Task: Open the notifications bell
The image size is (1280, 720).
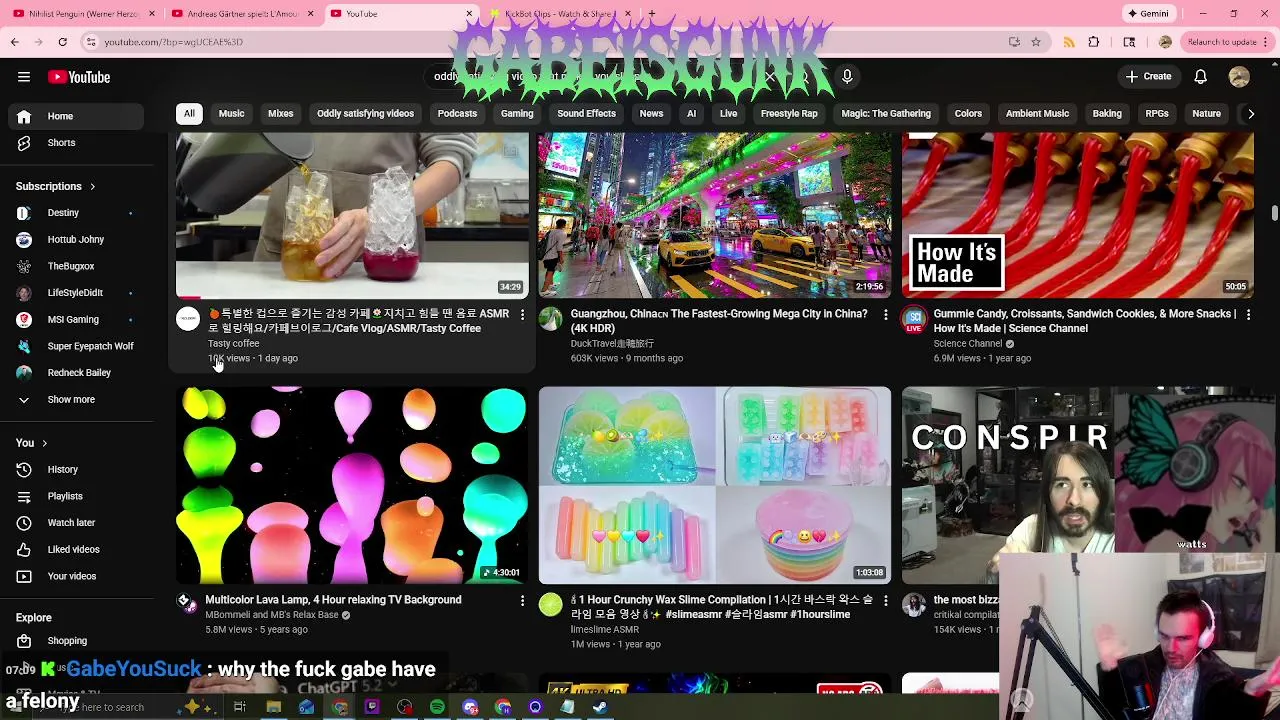Action: [x=1201, y=77]
